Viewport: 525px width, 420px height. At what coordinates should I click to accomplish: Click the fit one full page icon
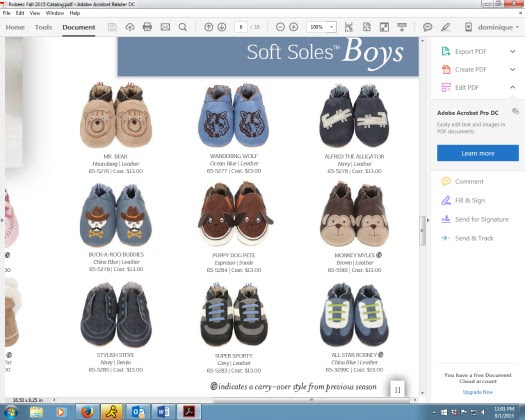click(367, 27)
